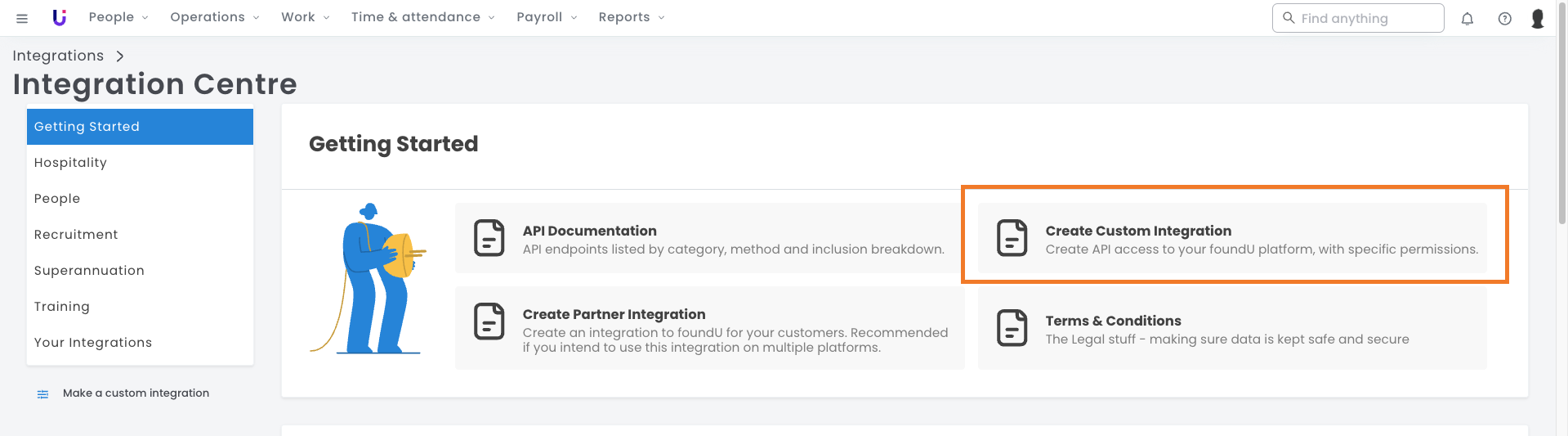Click the foundU logo icon
This screenshot has width=1568, height=436.
point(59,17)
